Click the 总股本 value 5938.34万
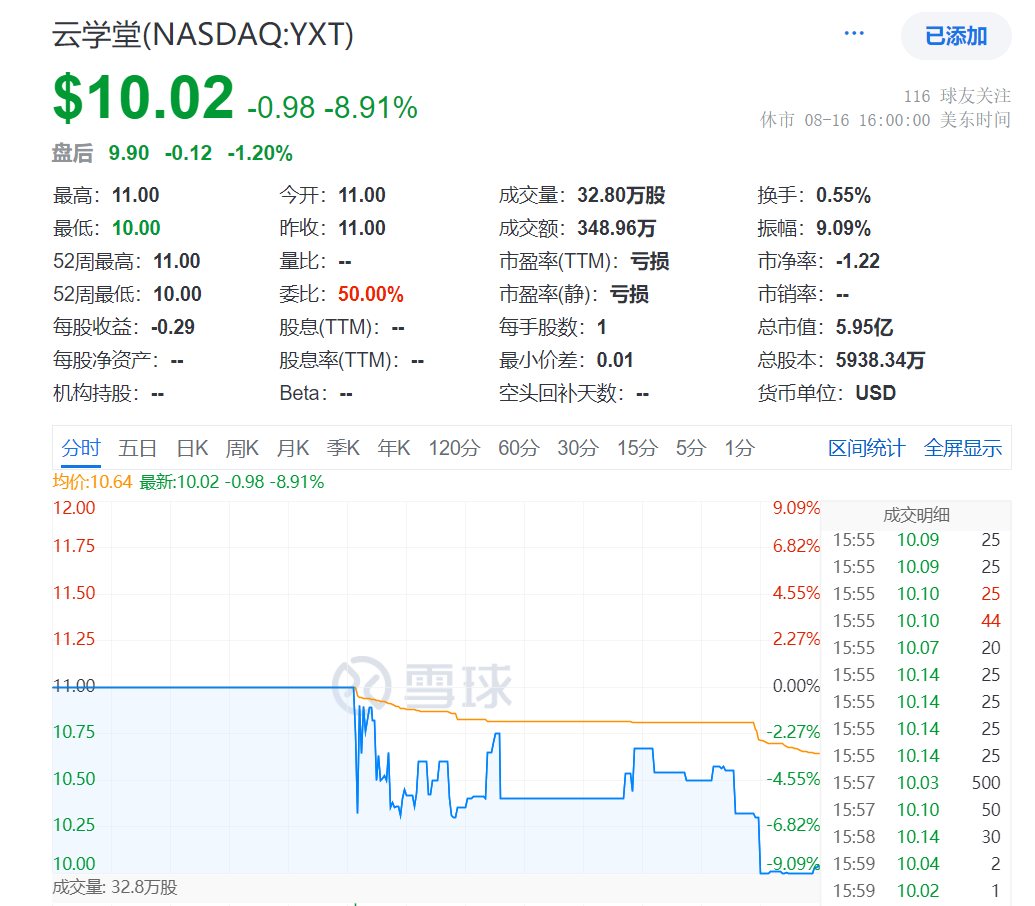 (x=880, y=360)
